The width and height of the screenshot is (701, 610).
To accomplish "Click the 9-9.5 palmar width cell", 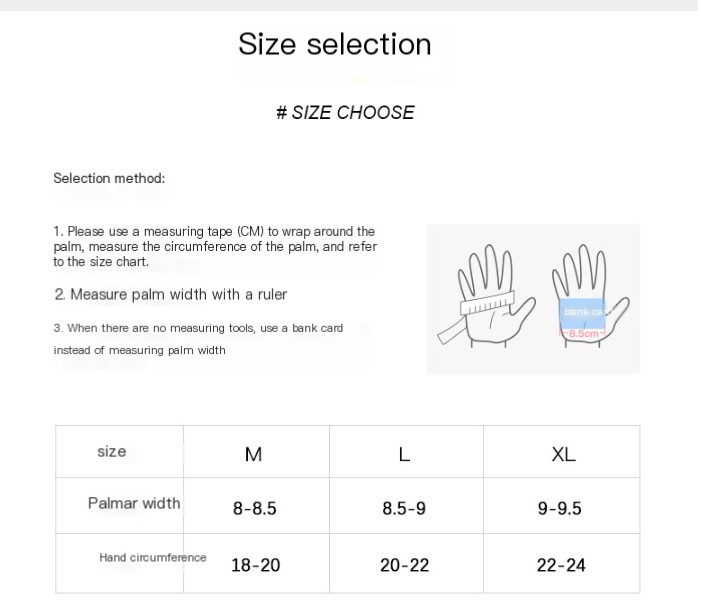I will [559, 508].
